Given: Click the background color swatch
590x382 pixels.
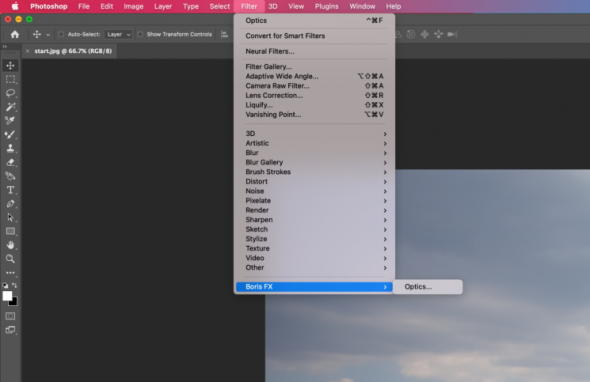Looking at the screenshot, I should point(14,302).
